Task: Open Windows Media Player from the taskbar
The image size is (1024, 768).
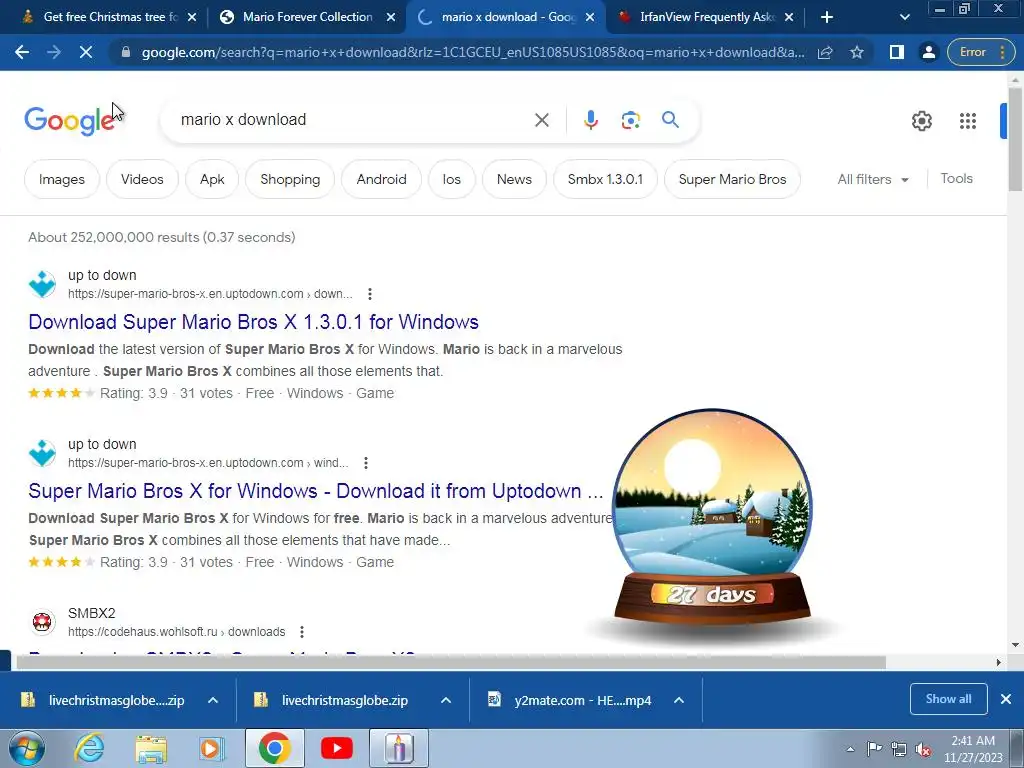Action: pos(212,748)
